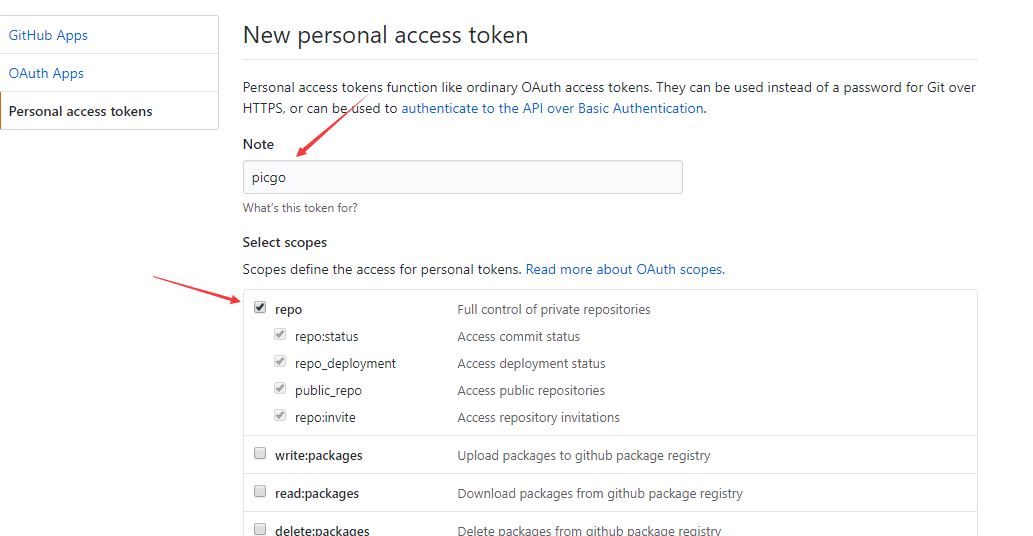This screenshot has width=1033, height=536.
Task: Toggle the public_repo checkbox
Action: (280, 389)
